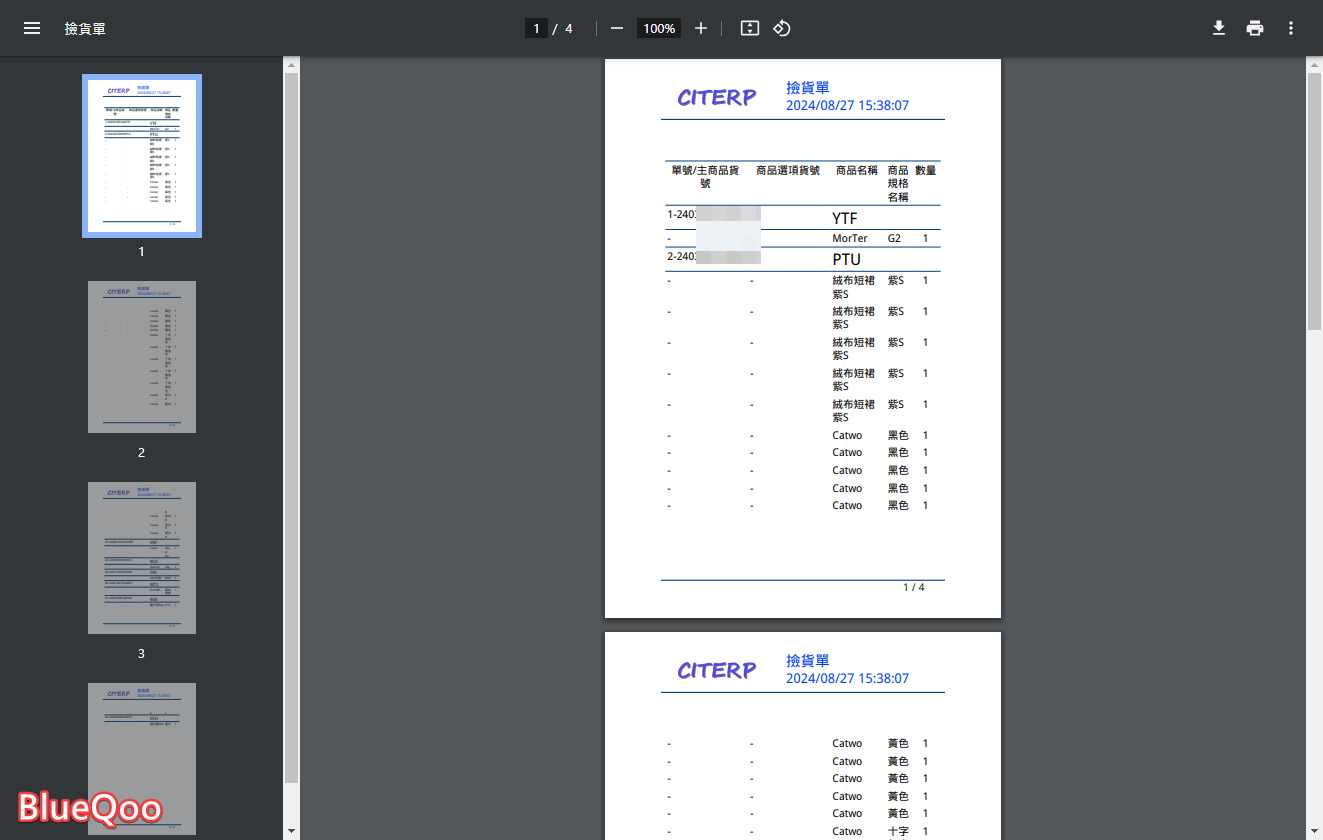The image size is (1323, 840).
Task: Toggle the sidebar menu hamburger icon
Action: tap(32, 28)
